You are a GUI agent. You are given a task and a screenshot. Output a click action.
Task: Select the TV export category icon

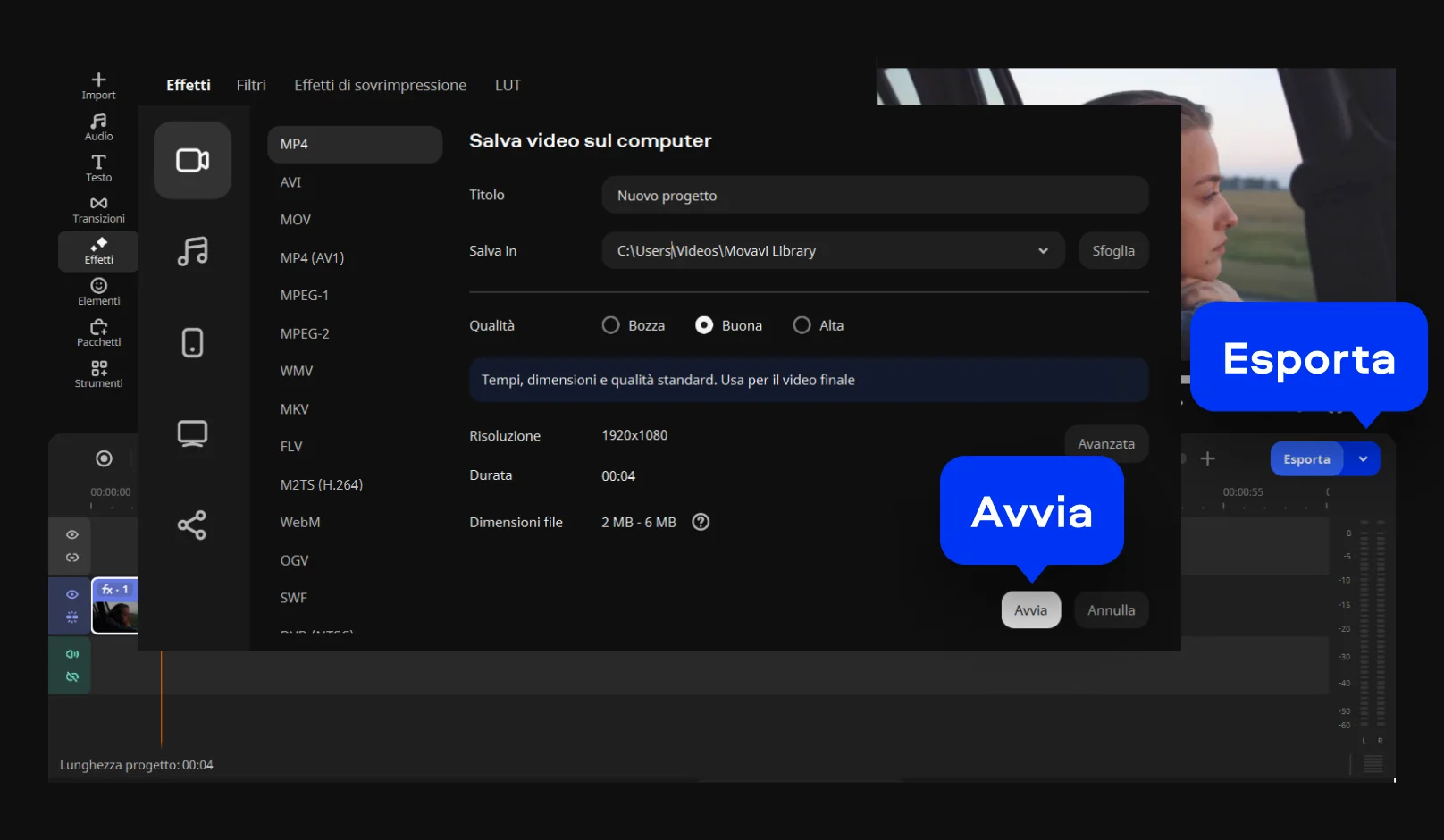click(x=192, y=434)
